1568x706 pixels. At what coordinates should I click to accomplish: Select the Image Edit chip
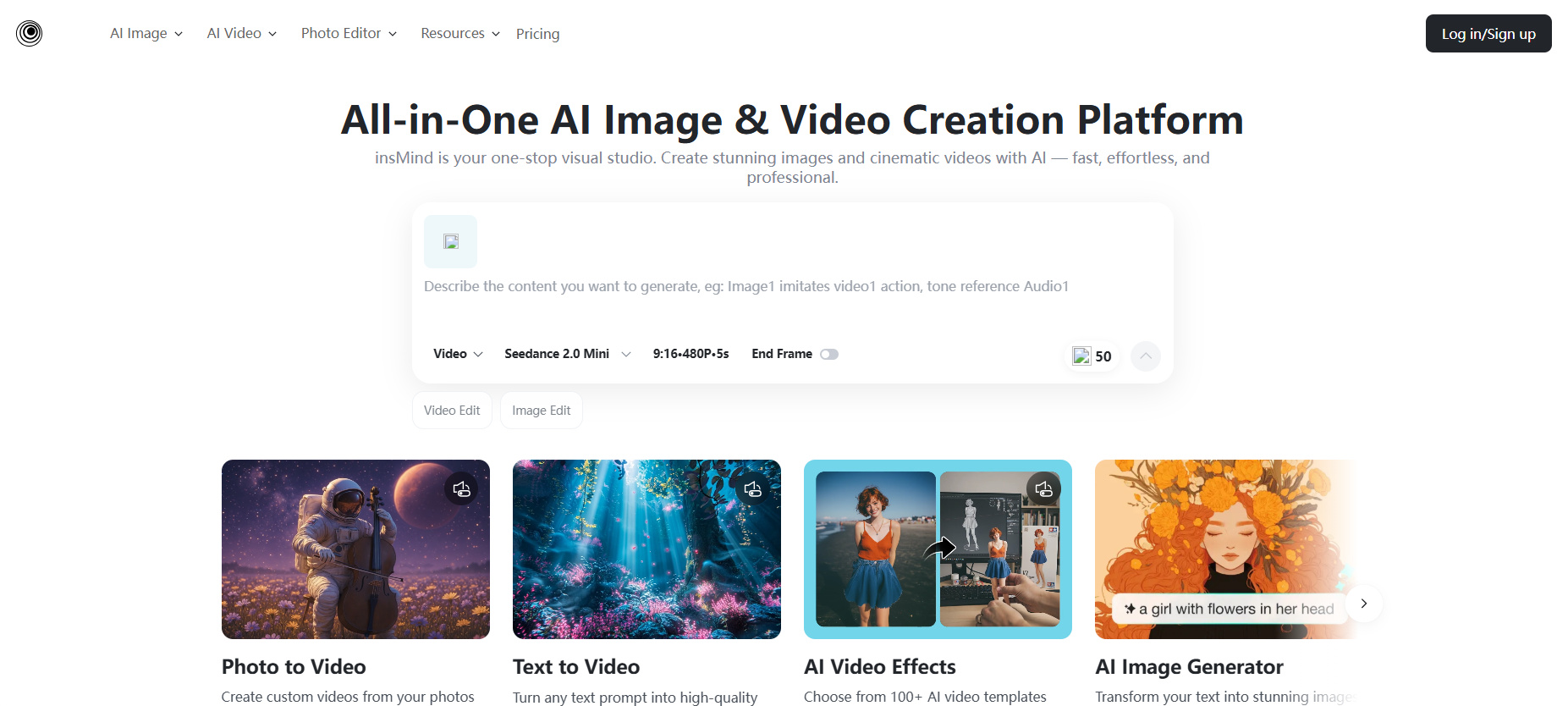[x=542, y=411]
